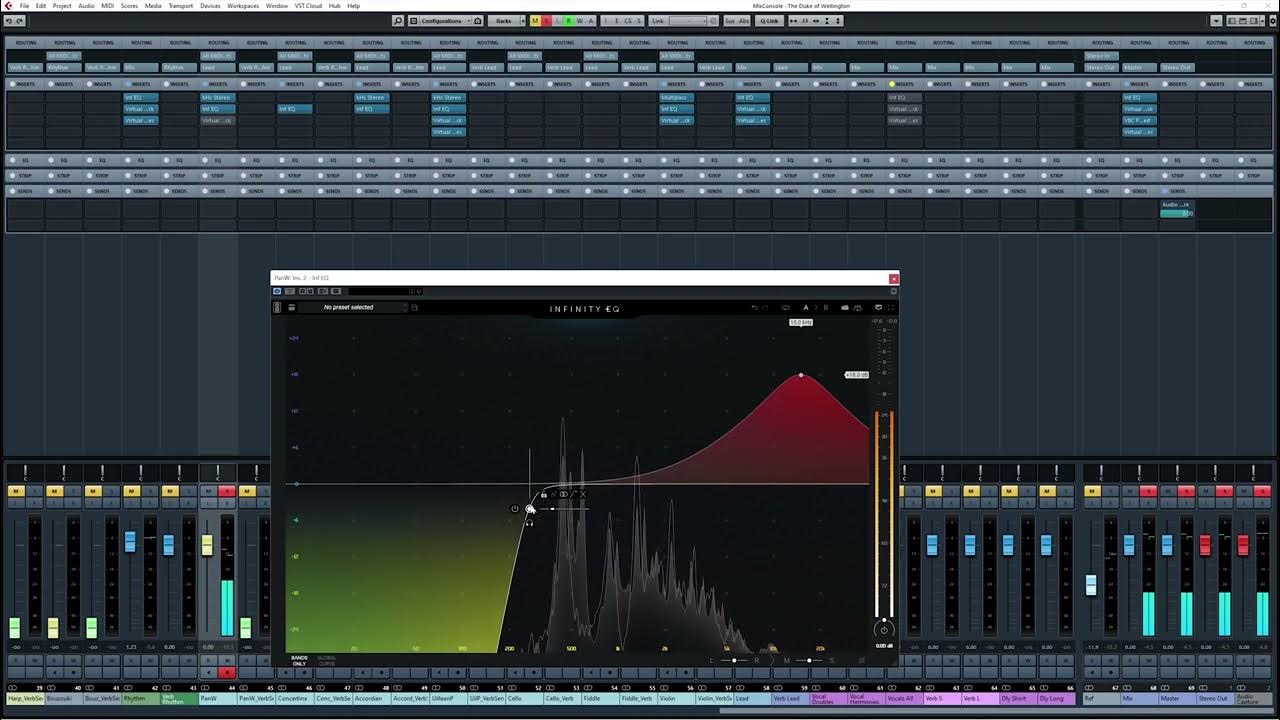This screenshot has height=720, width=1280.
Task: Open the Audio menu
Action: (87, 6)
